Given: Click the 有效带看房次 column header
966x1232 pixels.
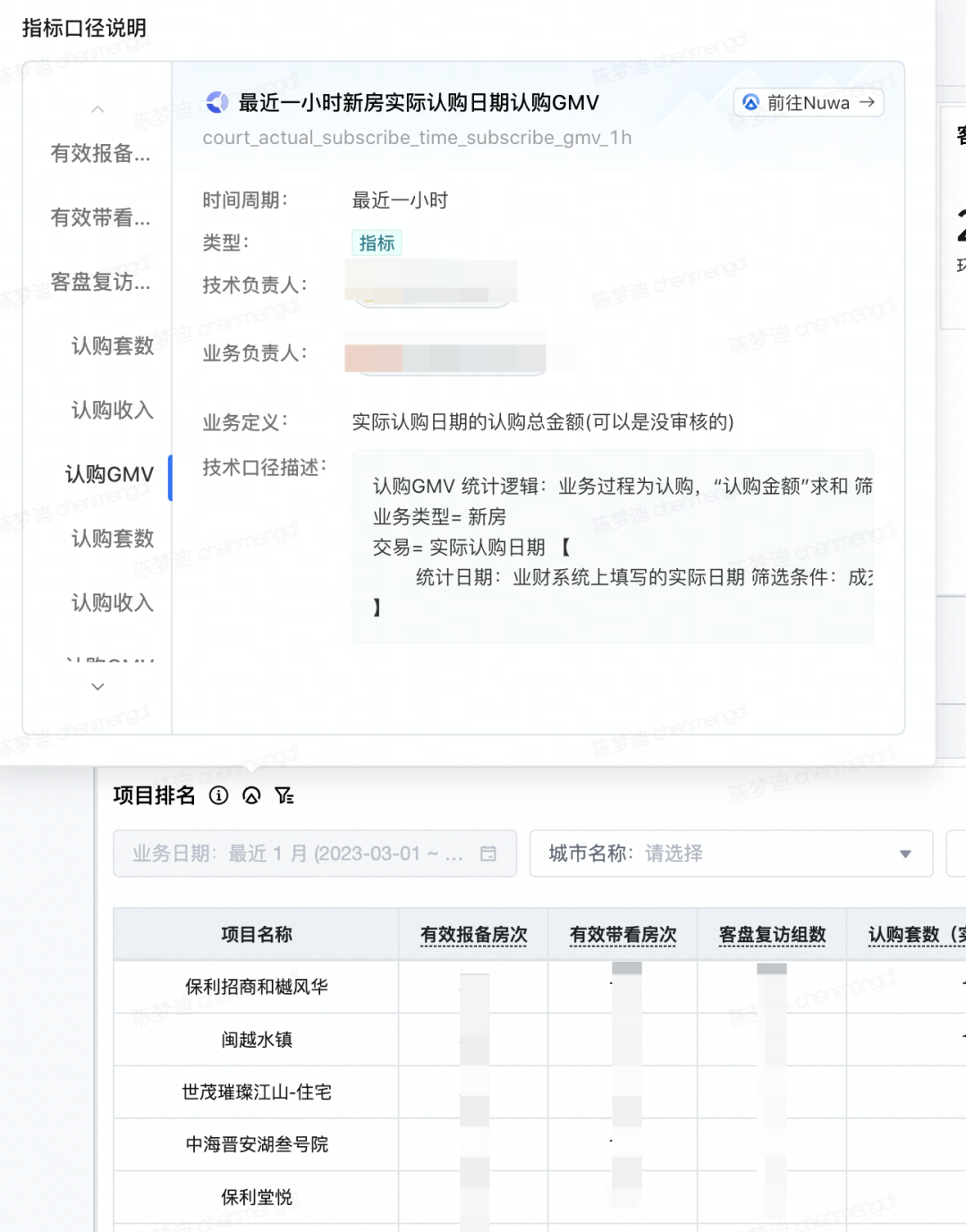Looking at the screenshot, I should point(623,935).
